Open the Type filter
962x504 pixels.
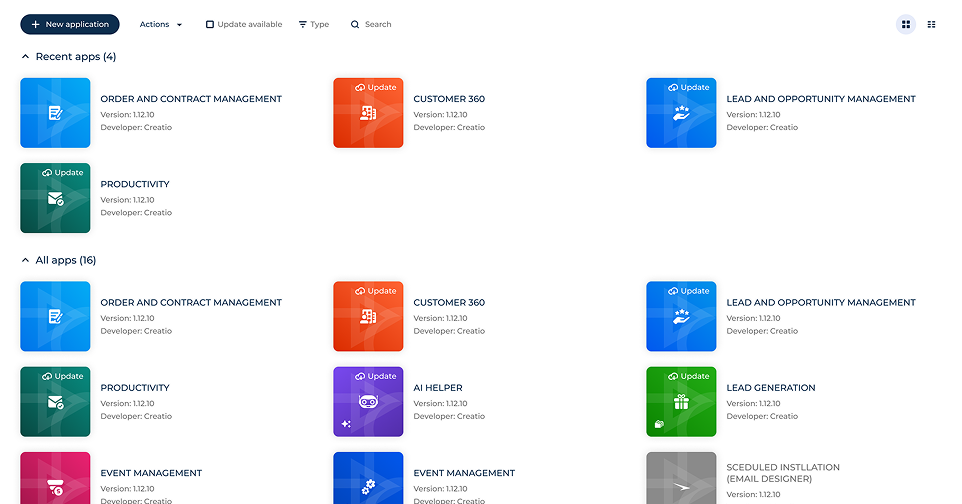(x=313, y=24)
